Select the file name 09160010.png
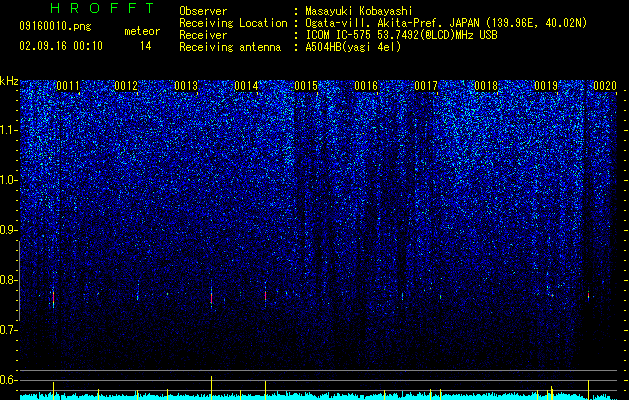 click(x=55, y=27)
